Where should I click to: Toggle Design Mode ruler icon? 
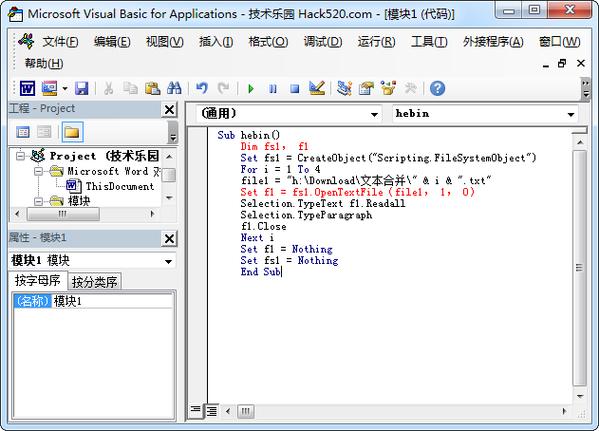(x=317, y=89)
